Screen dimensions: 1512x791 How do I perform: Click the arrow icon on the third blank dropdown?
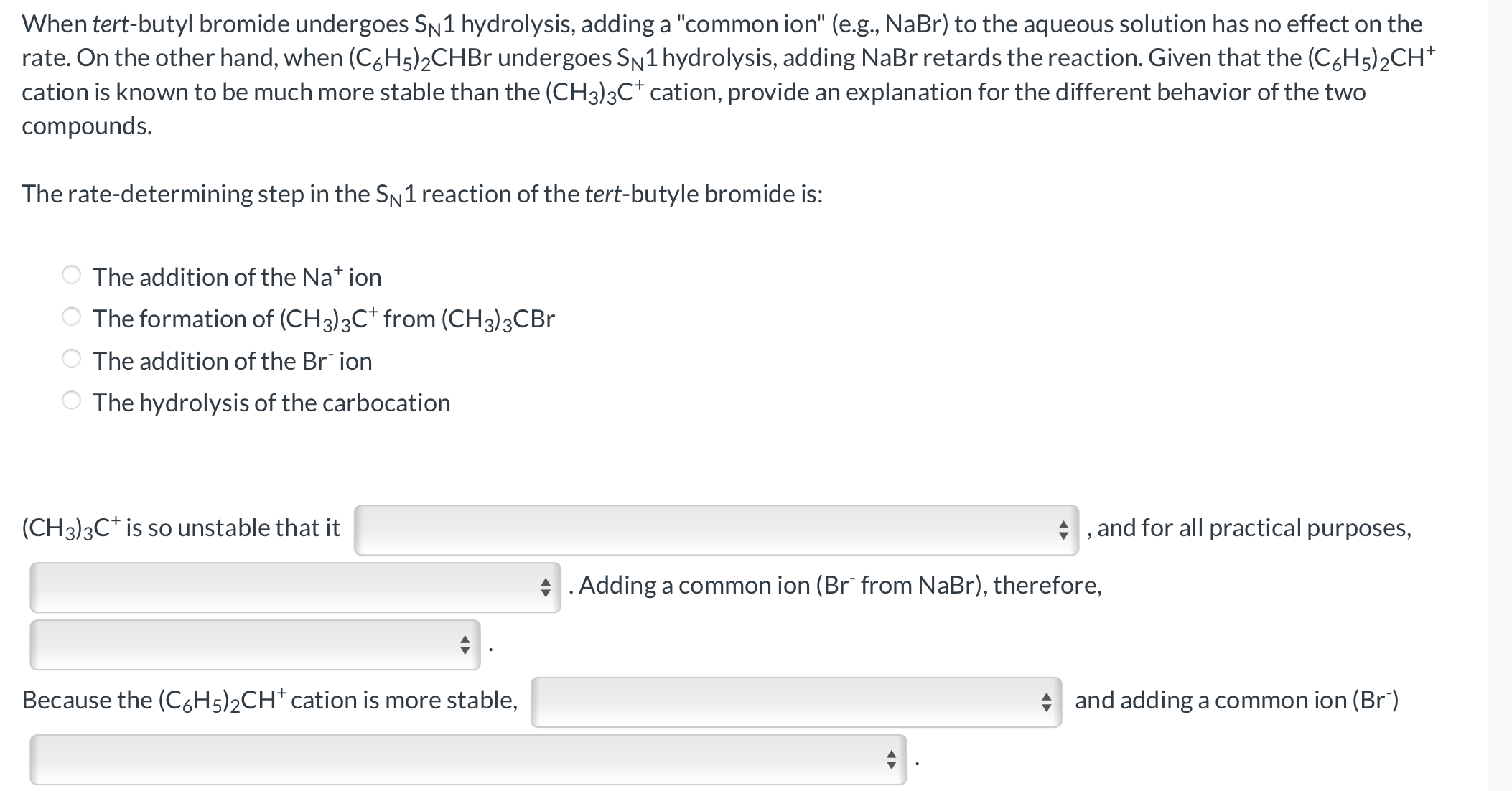point(465,646)
